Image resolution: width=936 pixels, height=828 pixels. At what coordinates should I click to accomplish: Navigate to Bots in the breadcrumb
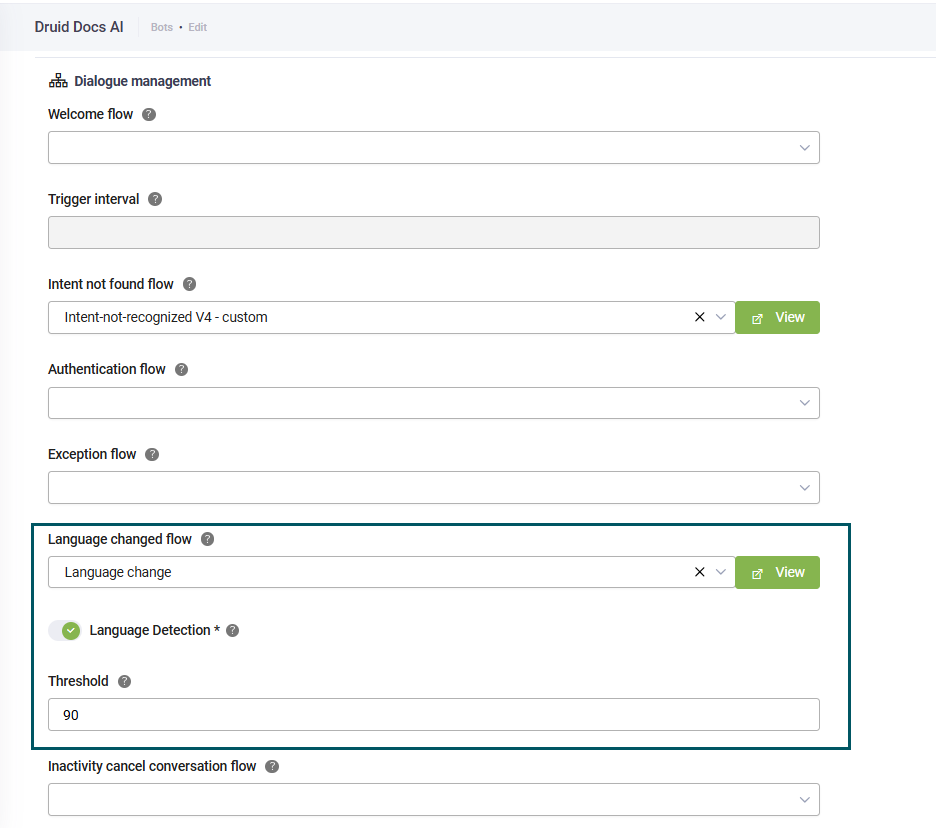161,27
